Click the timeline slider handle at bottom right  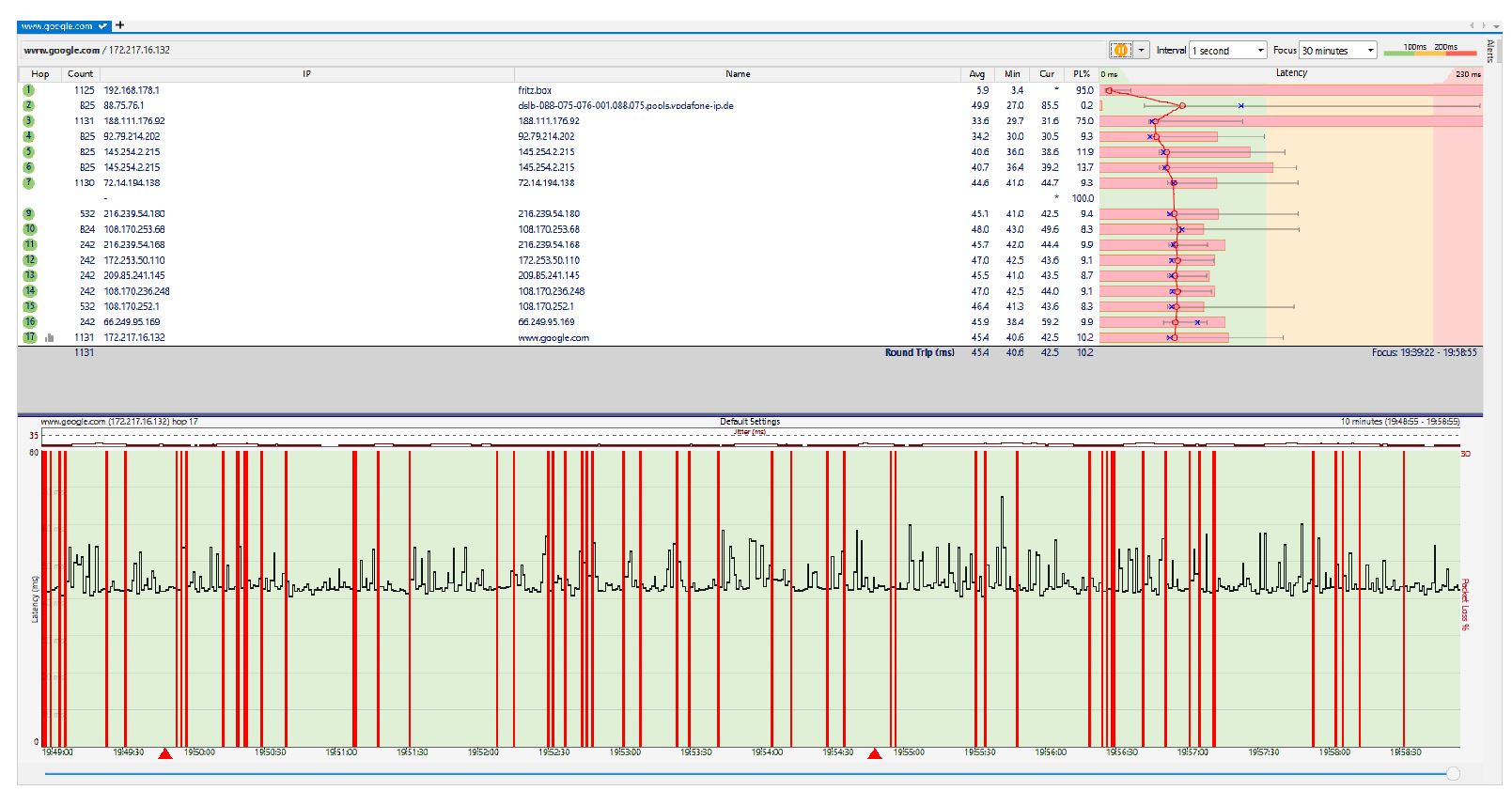click(1453, 773)
